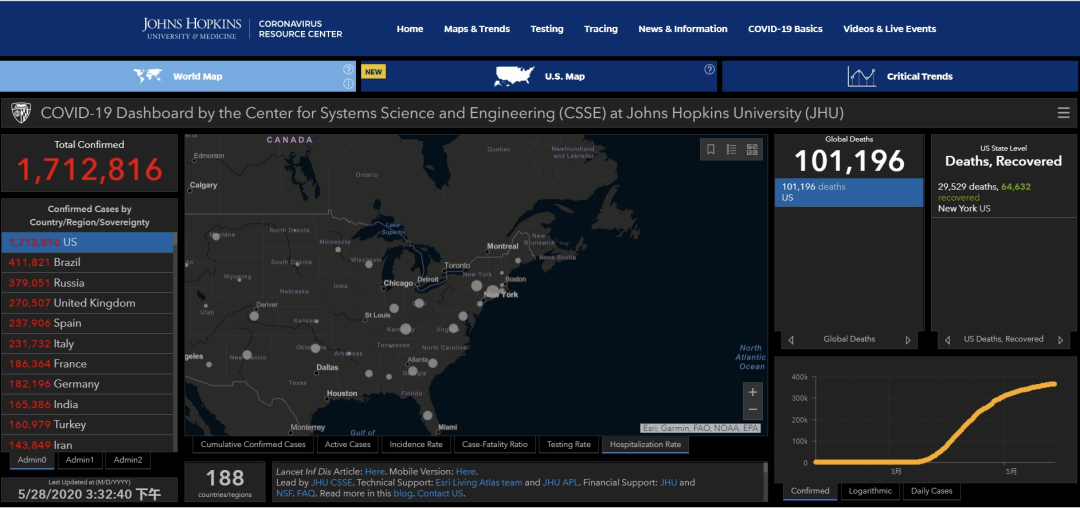Click the info icon on World Map tab
1080x509 pixels.
pos(348,83)
